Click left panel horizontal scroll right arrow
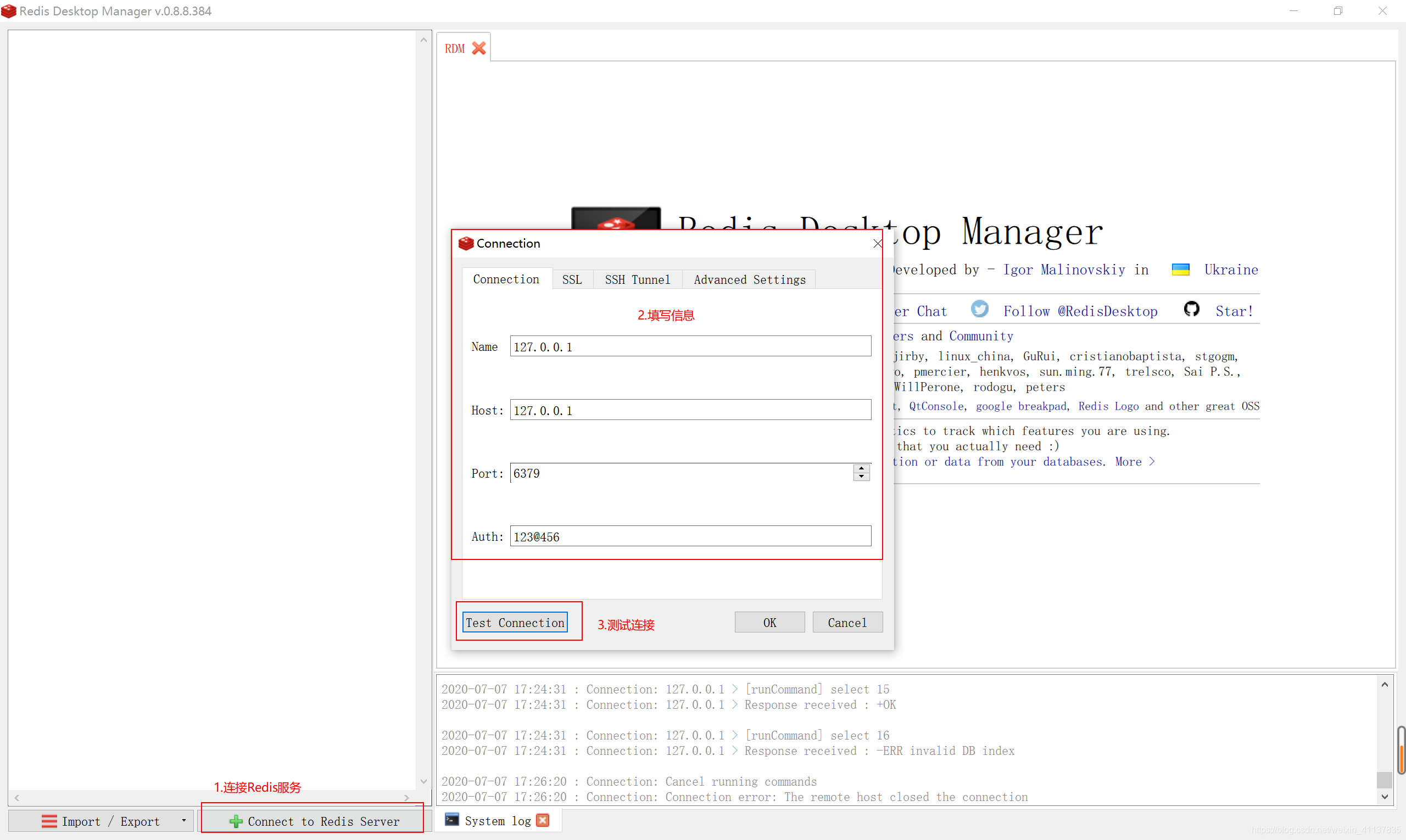 coord(406,798)
